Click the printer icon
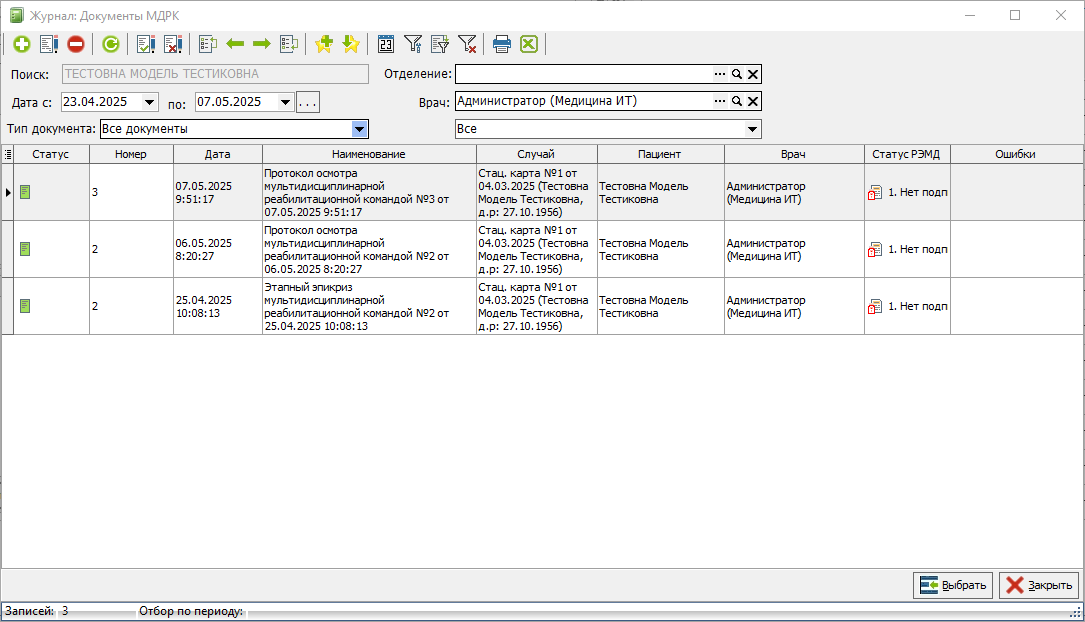 click(502, 44)
